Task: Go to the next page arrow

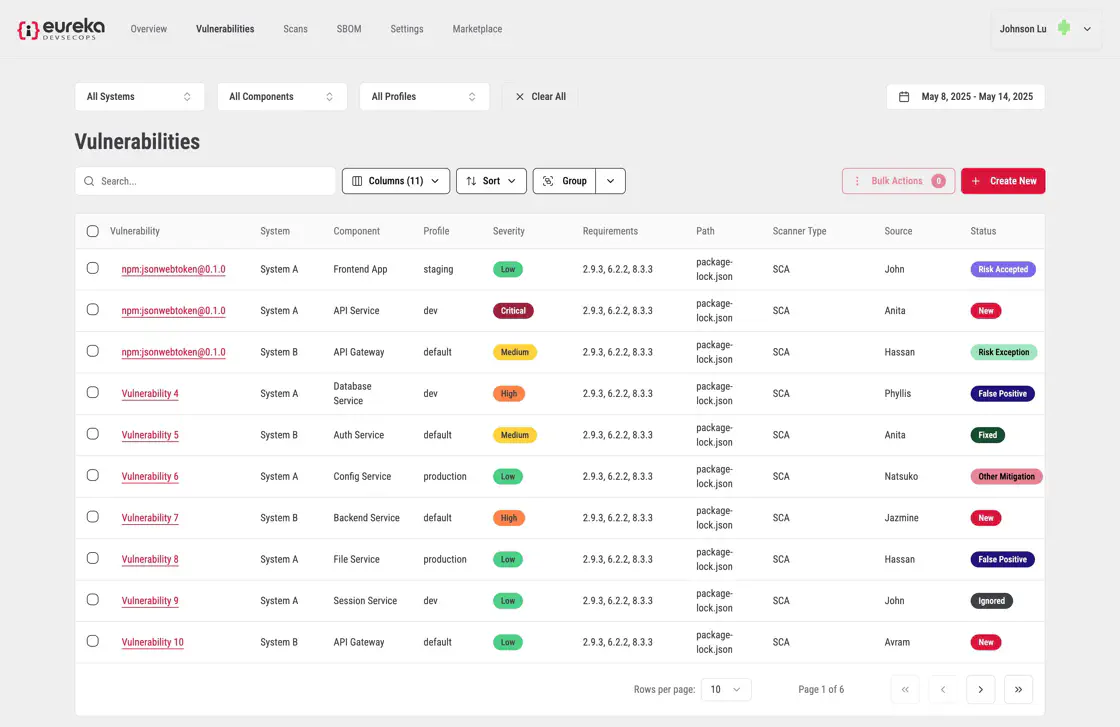Action: [980, 689]
